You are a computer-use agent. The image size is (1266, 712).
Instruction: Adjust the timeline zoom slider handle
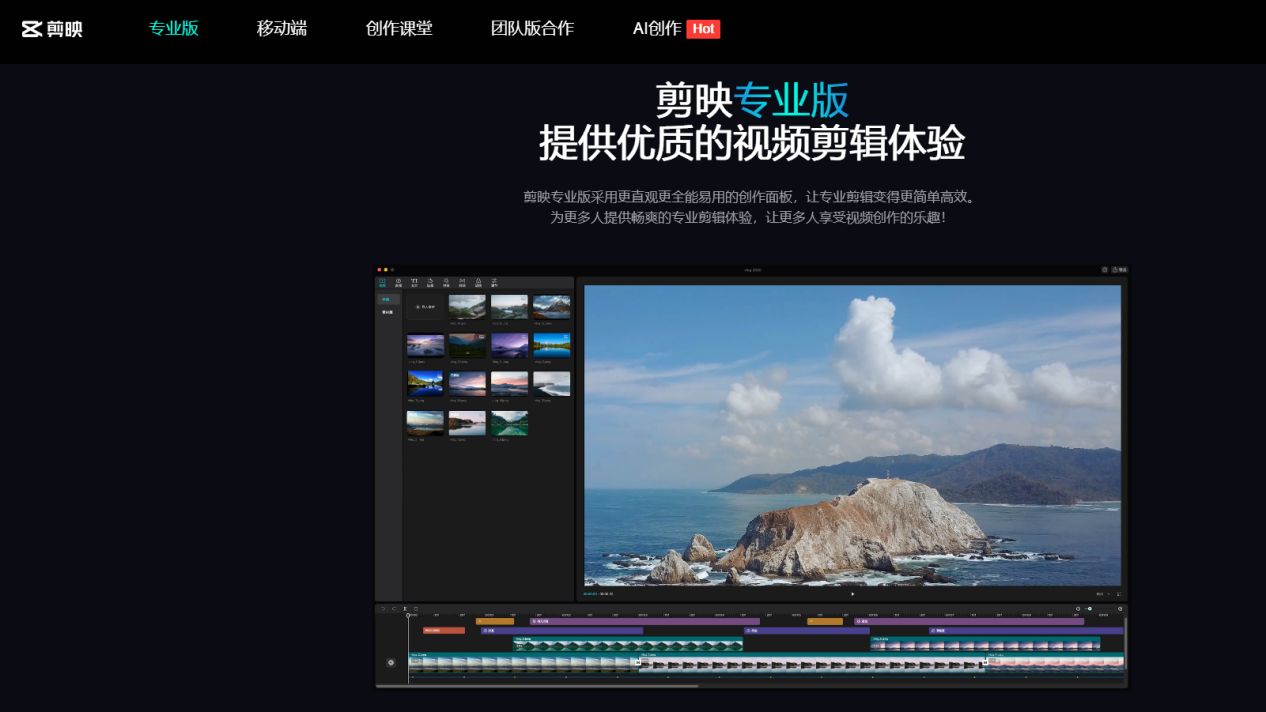click(x=1090, y=609)
